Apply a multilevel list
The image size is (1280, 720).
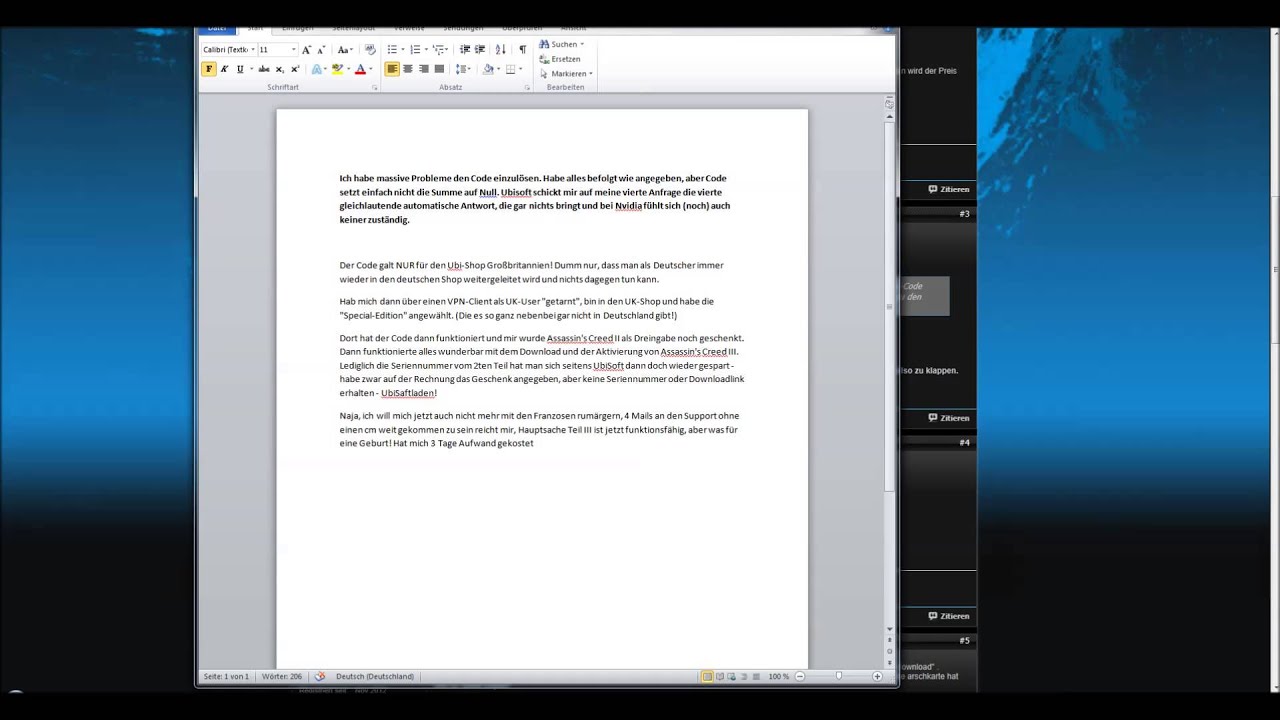(x=438, y=49)
